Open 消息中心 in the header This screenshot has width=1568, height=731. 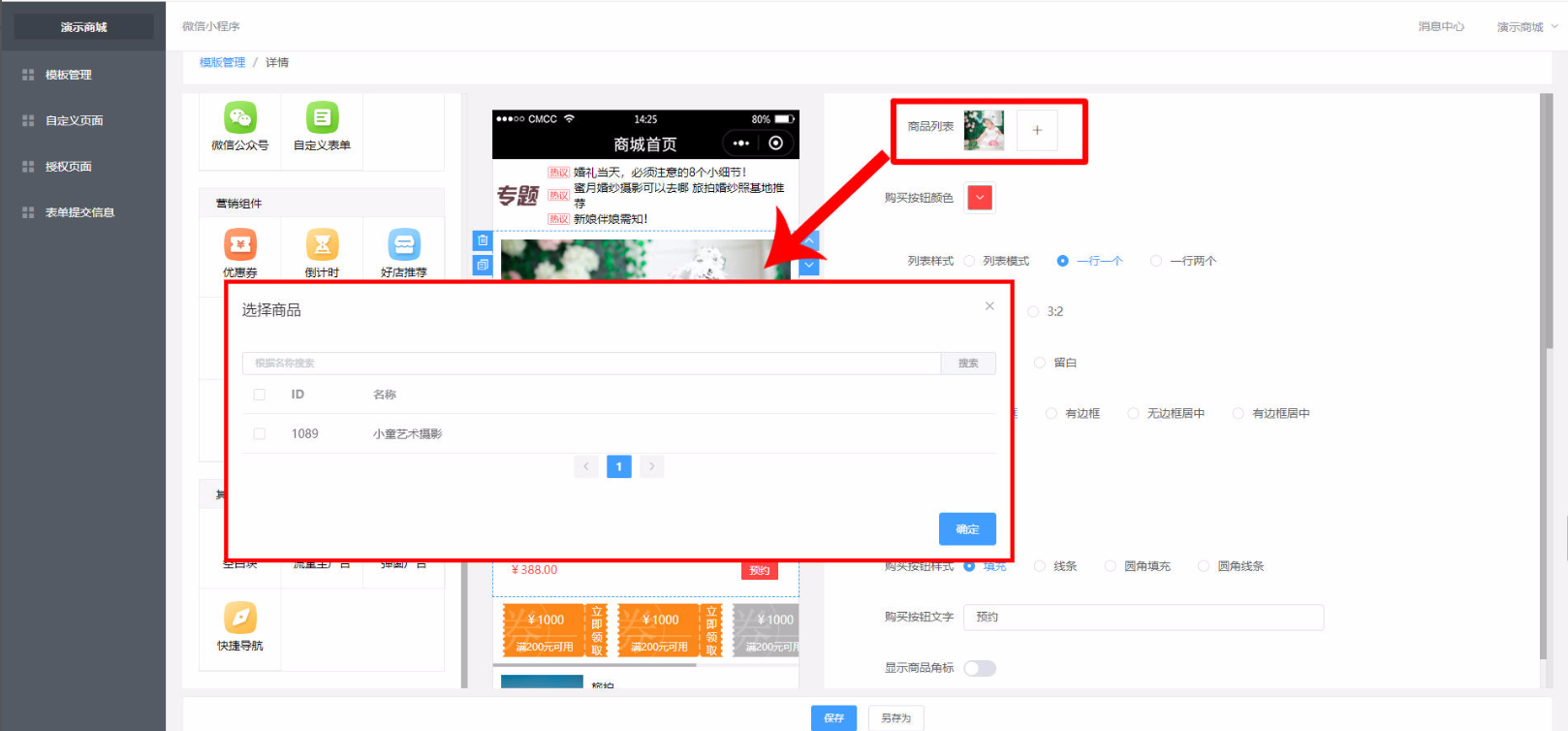(x=1441, y=26)
